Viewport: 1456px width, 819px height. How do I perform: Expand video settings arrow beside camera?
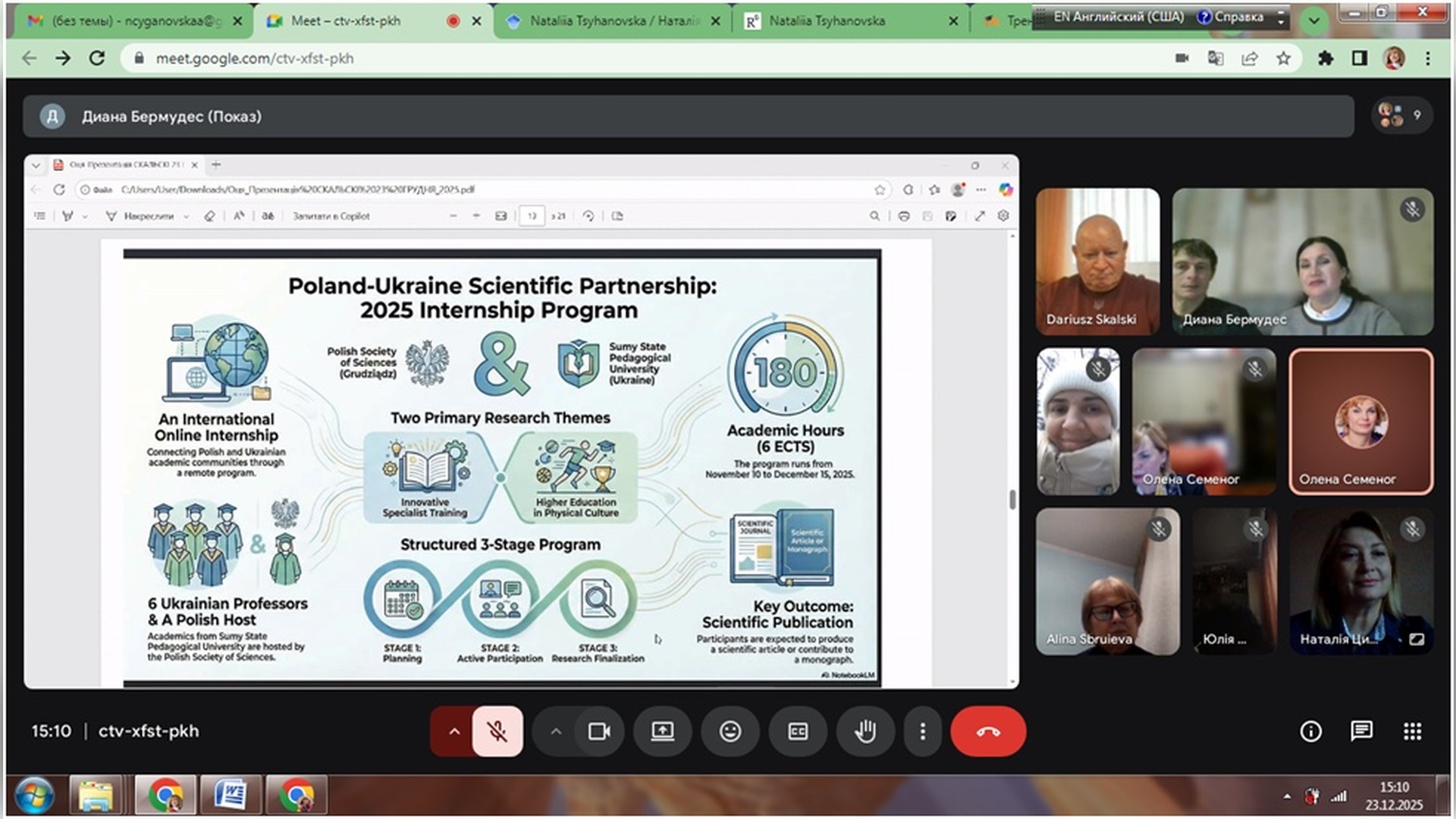tap(556, 731)
